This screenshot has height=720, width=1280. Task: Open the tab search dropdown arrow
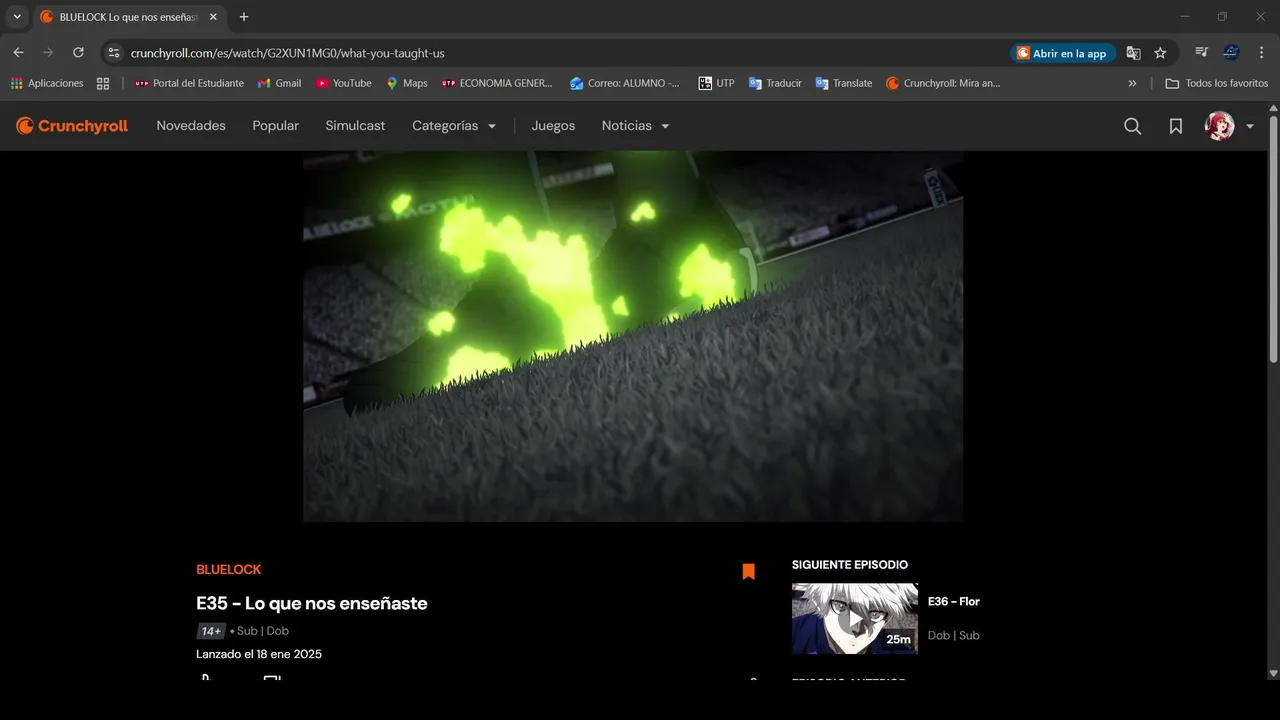[17, 17]
